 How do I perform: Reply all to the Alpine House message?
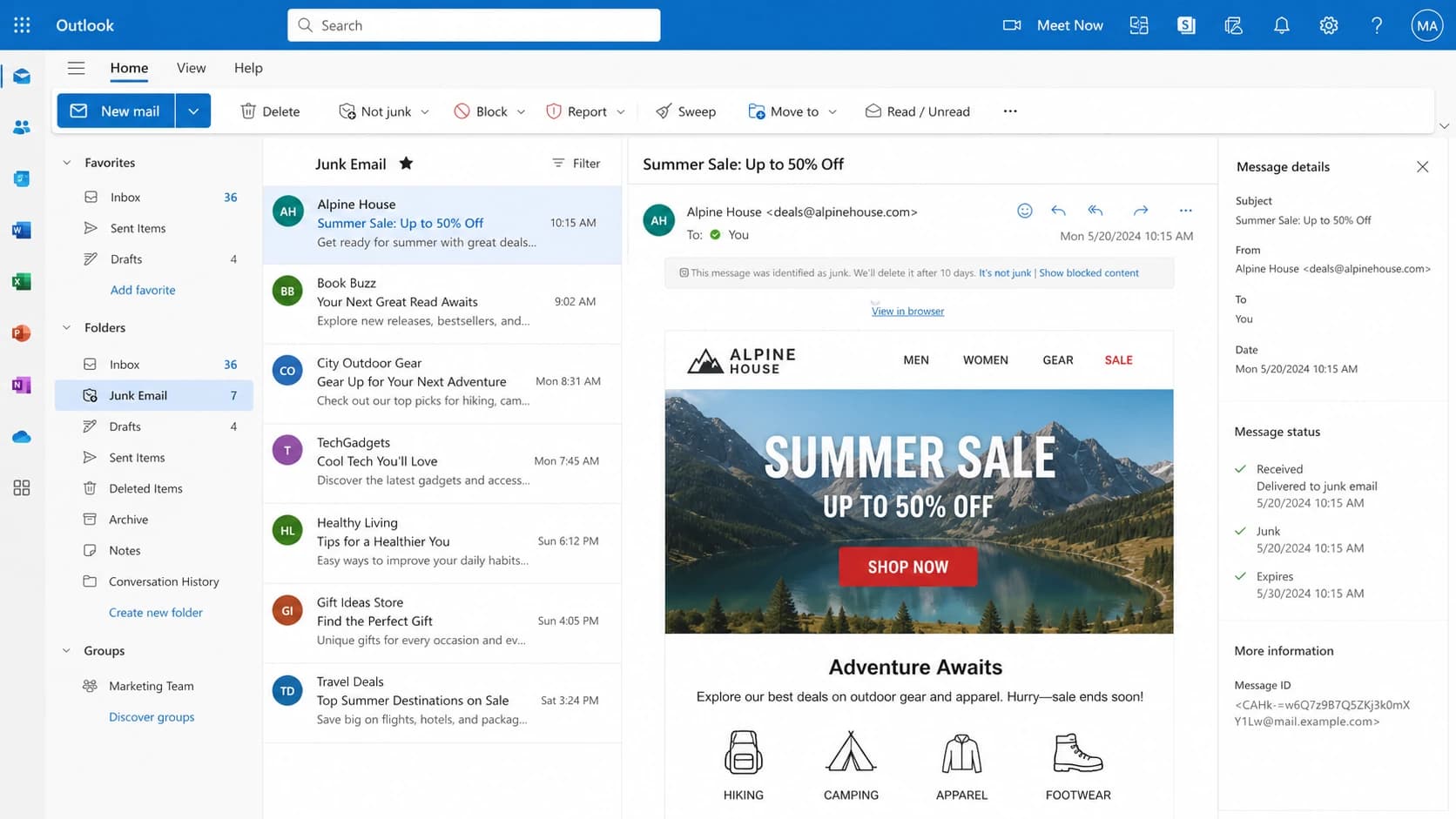tap(1095, 211)
